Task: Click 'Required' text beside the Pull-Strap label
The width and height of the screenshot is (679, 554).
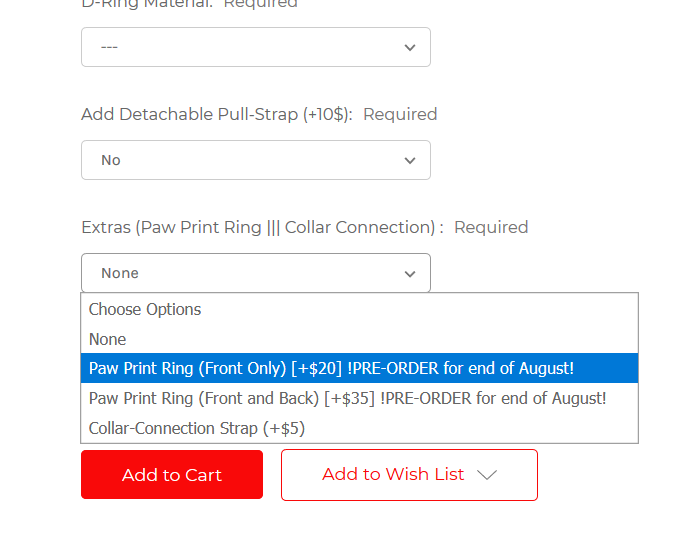Action: pyautogui.click(x=400, y=114)
